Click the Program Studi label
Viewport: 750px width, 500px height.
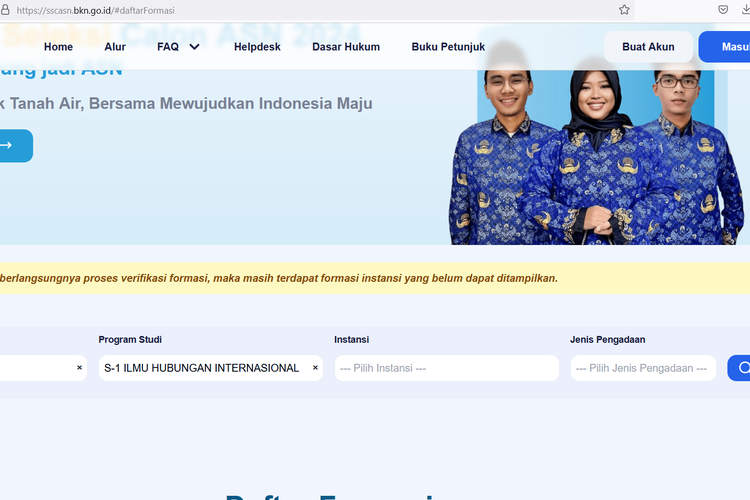click(x=130, y=340)
